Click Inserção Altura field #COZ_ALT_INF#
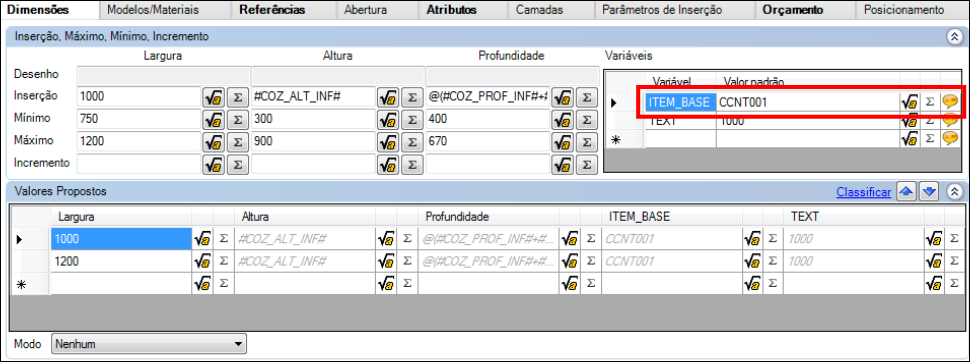This screenshot has height=362, width=970. point(314,97)
